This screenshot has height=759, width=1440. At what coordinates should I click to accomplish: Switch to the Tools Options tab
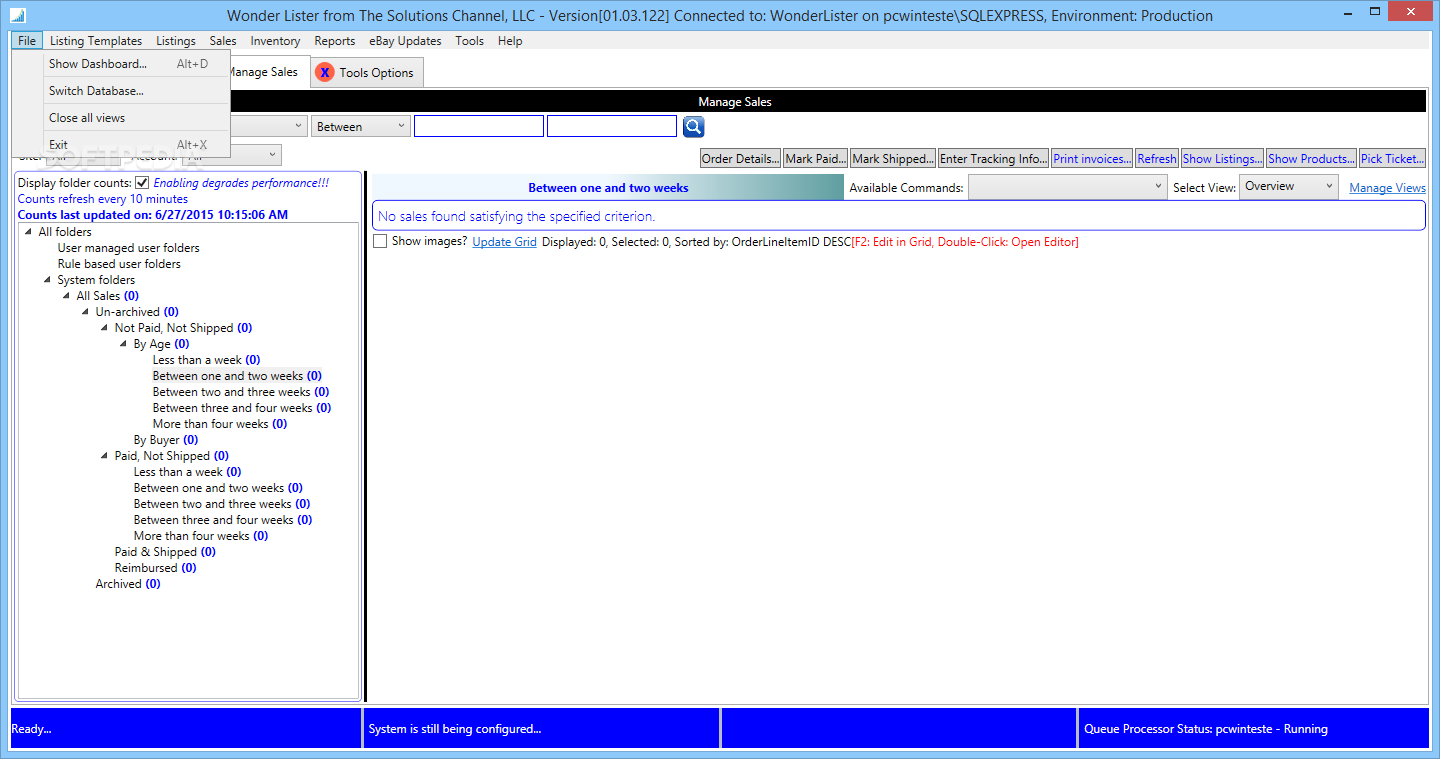click(x=367, y=73)
